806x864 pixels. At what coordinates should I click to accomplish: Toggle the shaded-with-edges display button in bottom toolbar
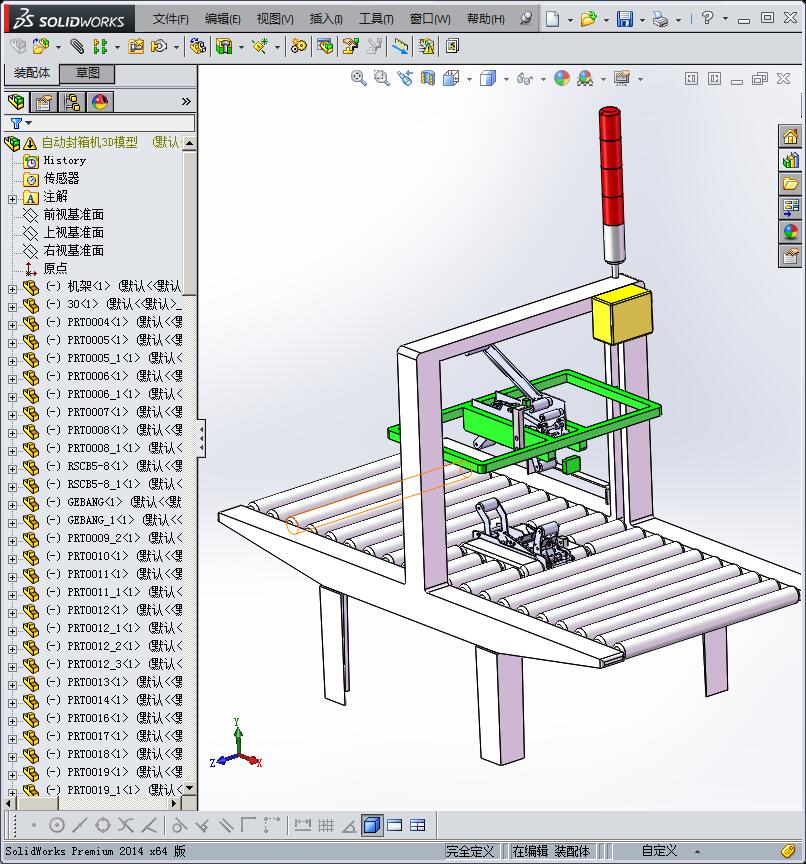click(x=372, y=825)
